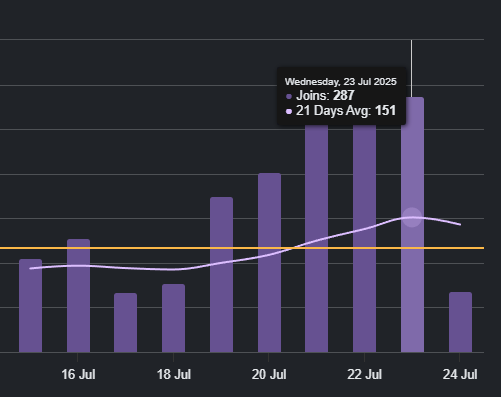Click the 22 Jul axis label
501x397 pixels.
[364, 374]
